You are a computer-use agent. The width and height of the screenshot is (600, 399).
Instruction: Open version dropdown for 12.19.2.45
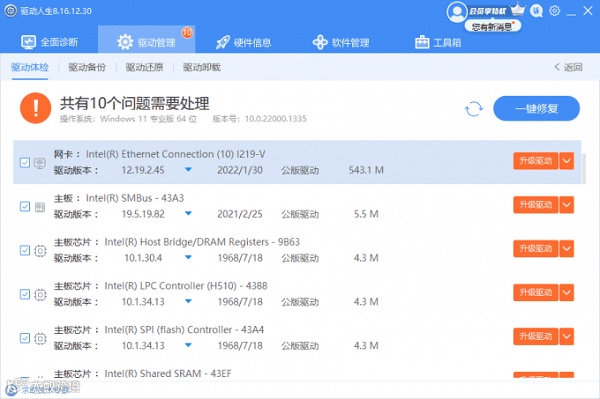pyautogui.click(x=188, y=169)
